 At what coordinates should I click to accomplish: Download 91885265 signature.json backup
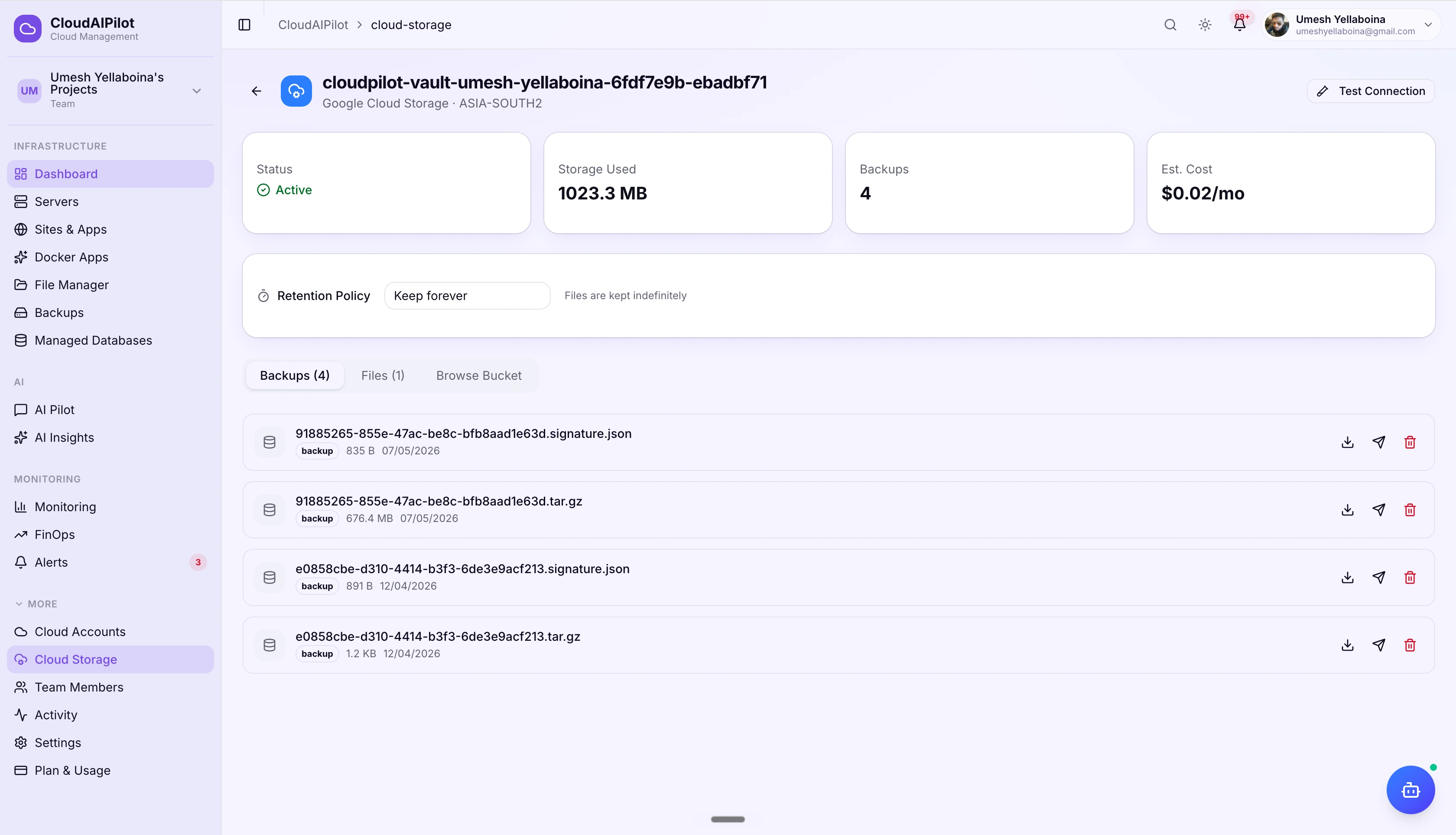coord(1347,442)
